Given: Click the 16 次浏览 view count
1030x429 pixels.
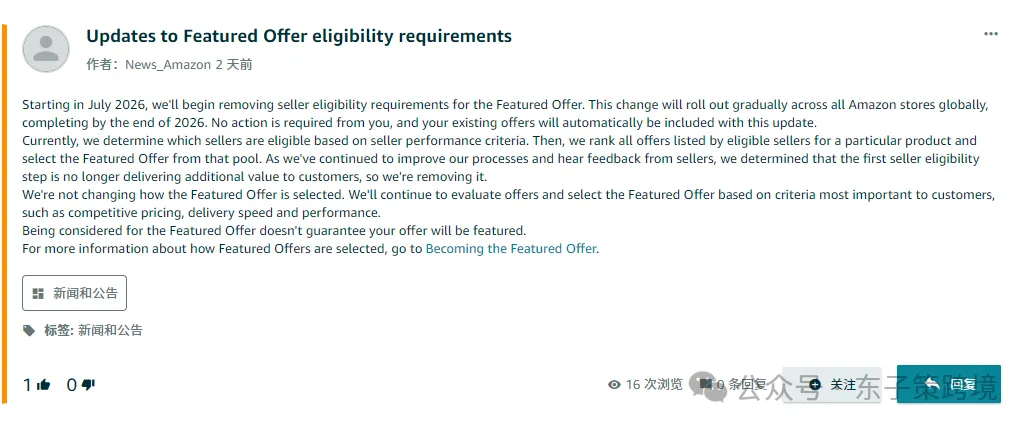Looking at the screenshot, I should (x=654, y=385).
